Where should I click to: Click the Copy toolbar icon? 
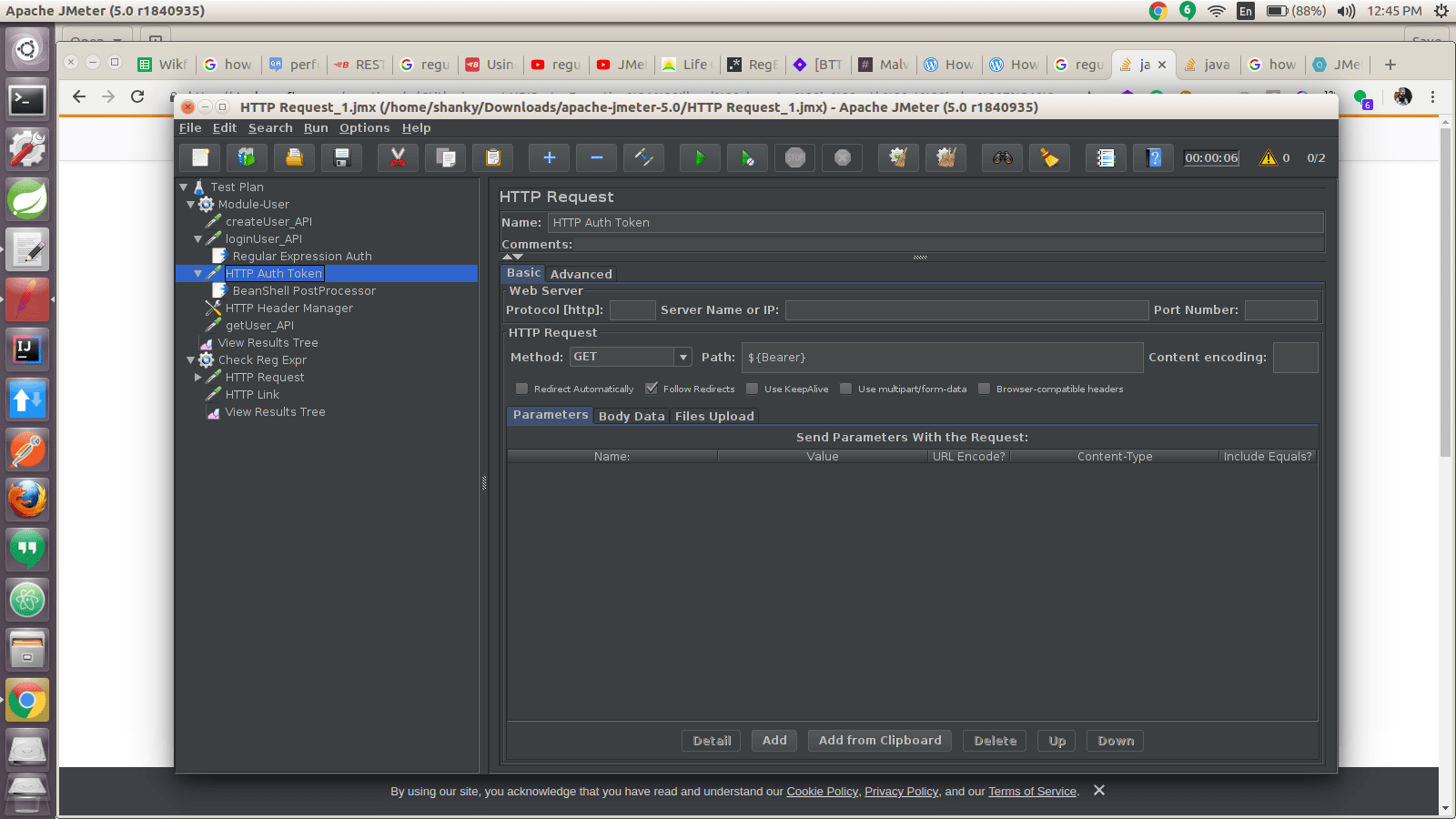pos(446,157)
